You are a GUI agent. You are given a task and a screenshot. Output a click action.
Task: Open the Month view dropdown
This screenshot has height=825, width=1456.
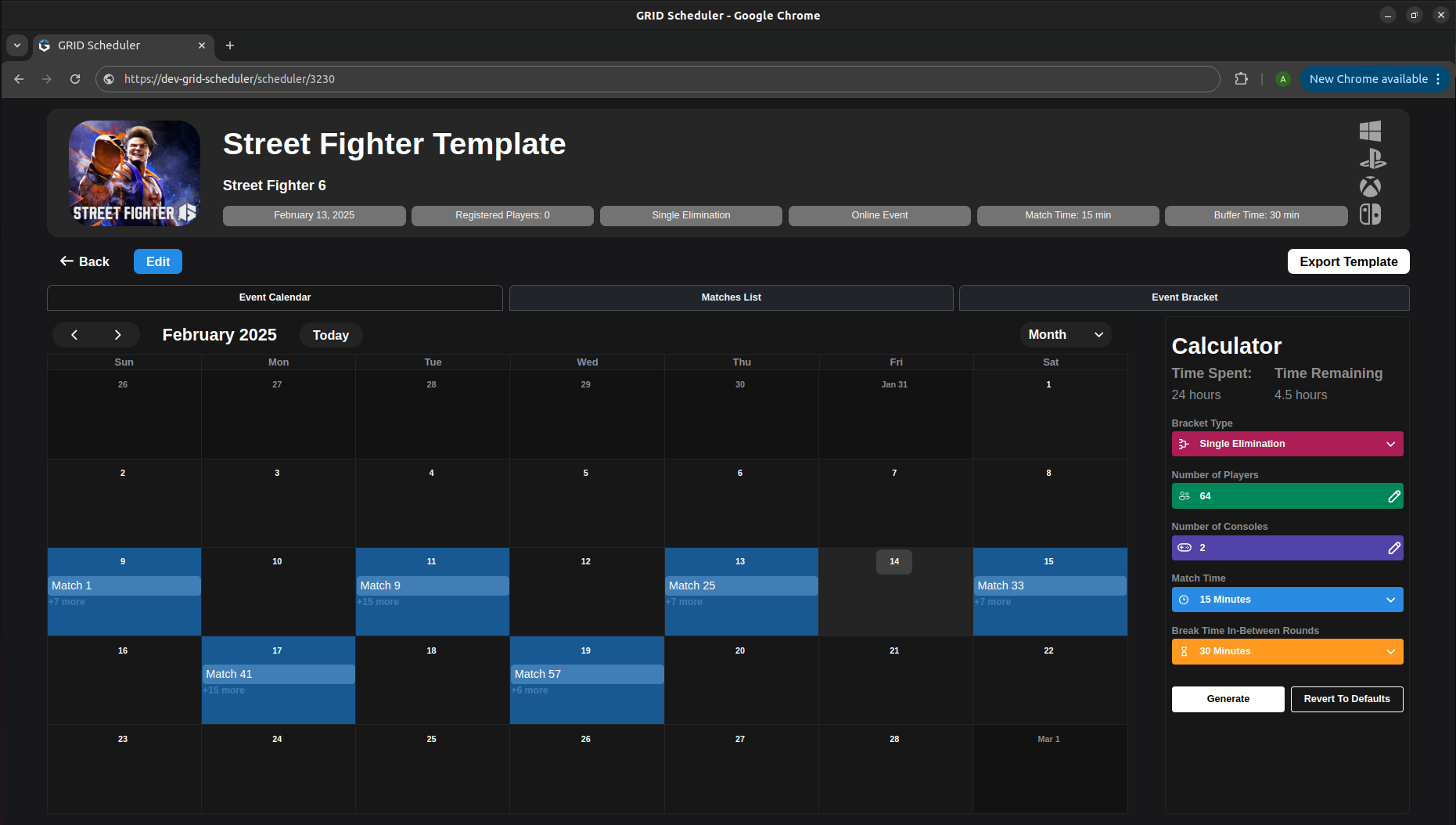click(x=1065, y=335)
